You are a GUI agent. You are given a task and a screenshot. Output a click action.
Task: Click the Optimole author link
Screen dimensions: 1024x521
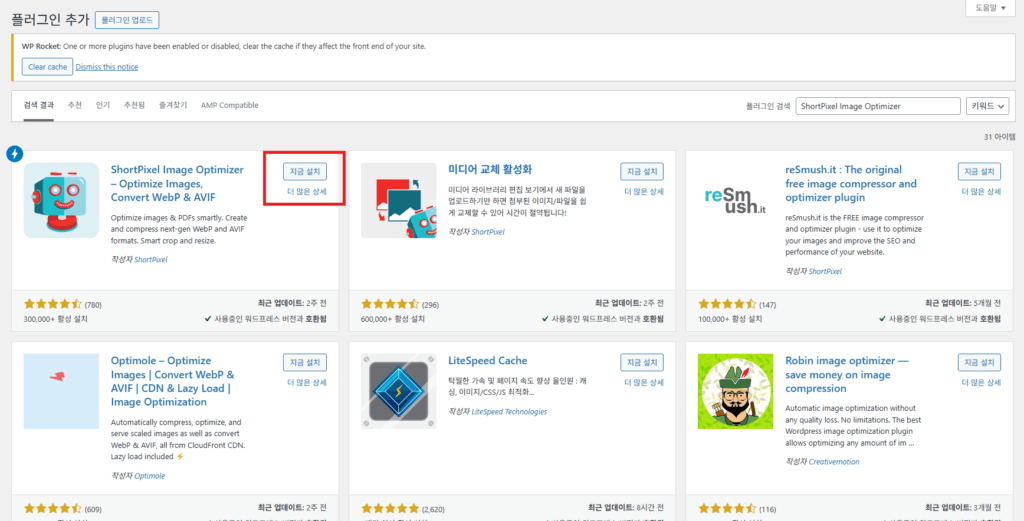point(150,476)
